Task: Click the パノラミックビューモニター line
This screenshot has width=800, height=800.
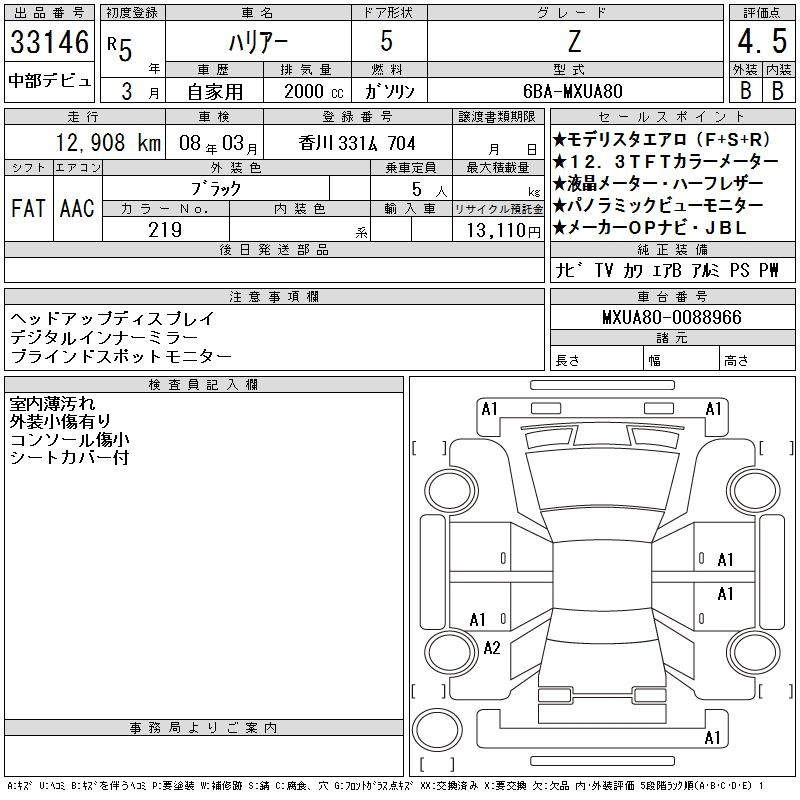Action: pyautogui.click(x=658, y=205)
